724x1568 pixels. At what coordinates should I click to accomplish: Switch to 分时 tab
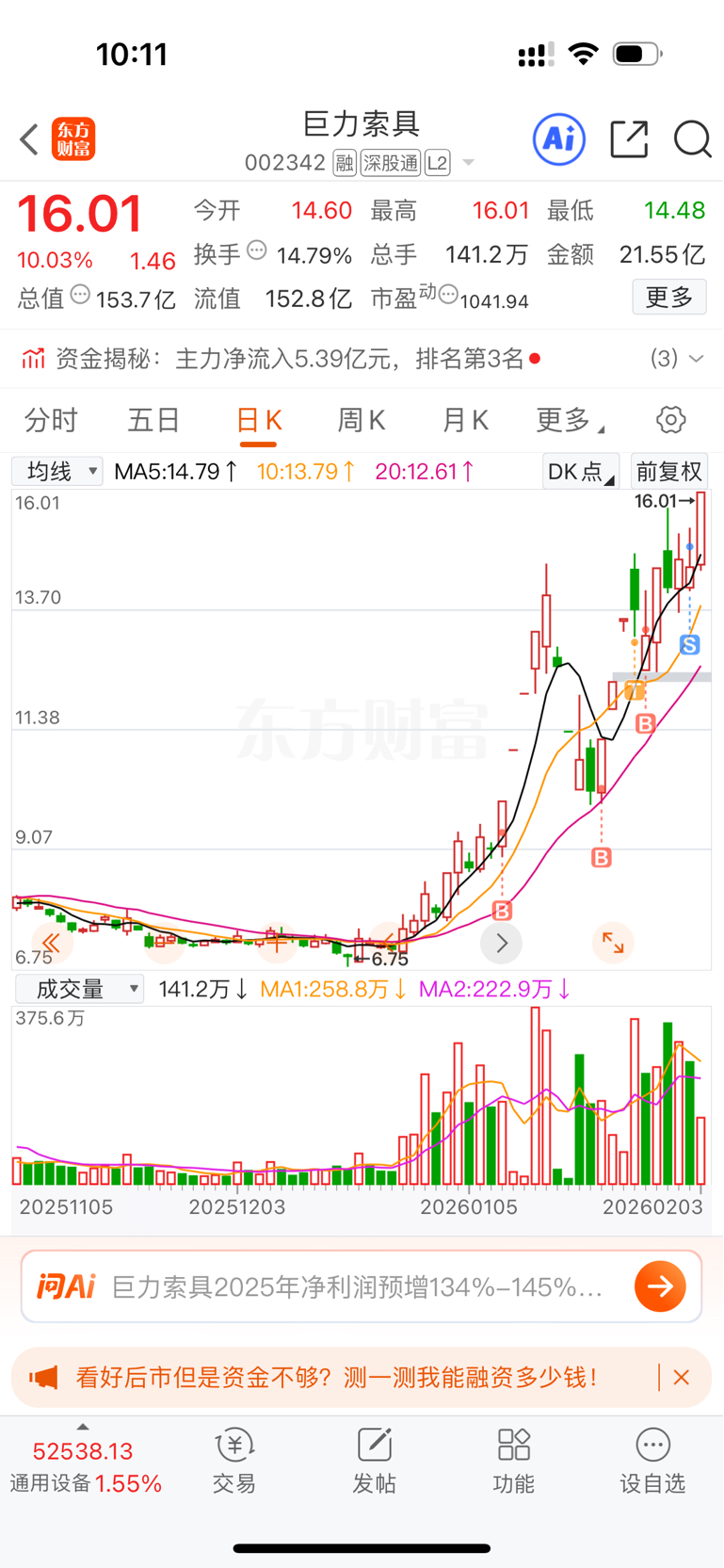(52, 420)
